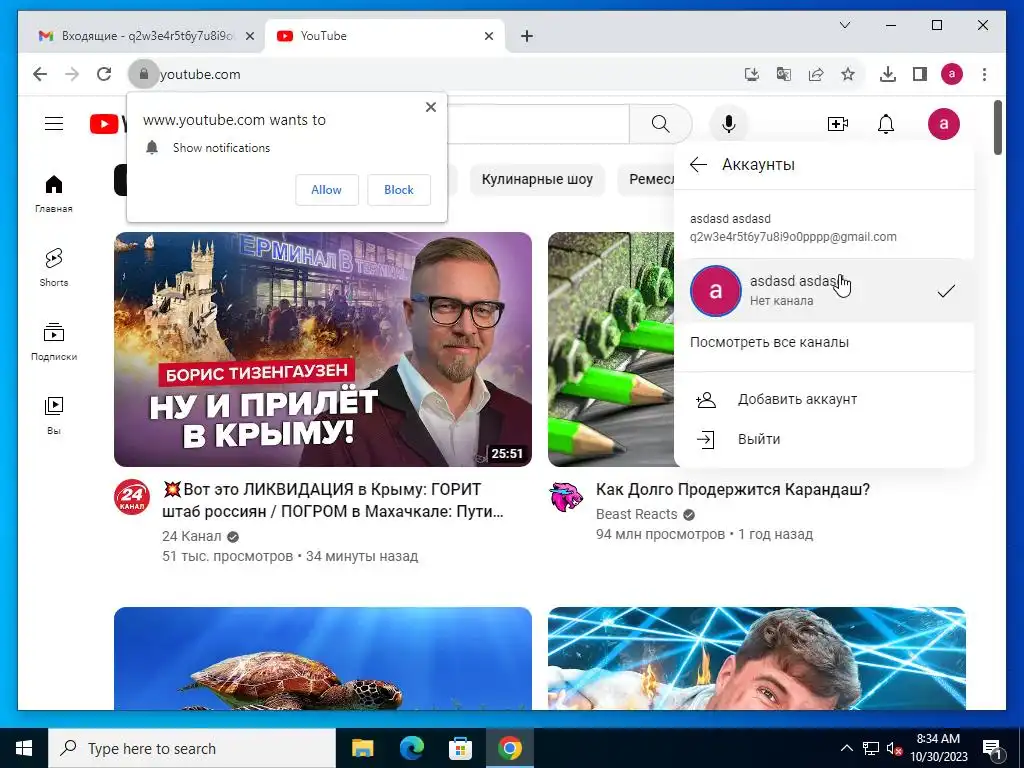Click Посмотреть все каналы
This screenshot has width=1024, height=768.
769,342
